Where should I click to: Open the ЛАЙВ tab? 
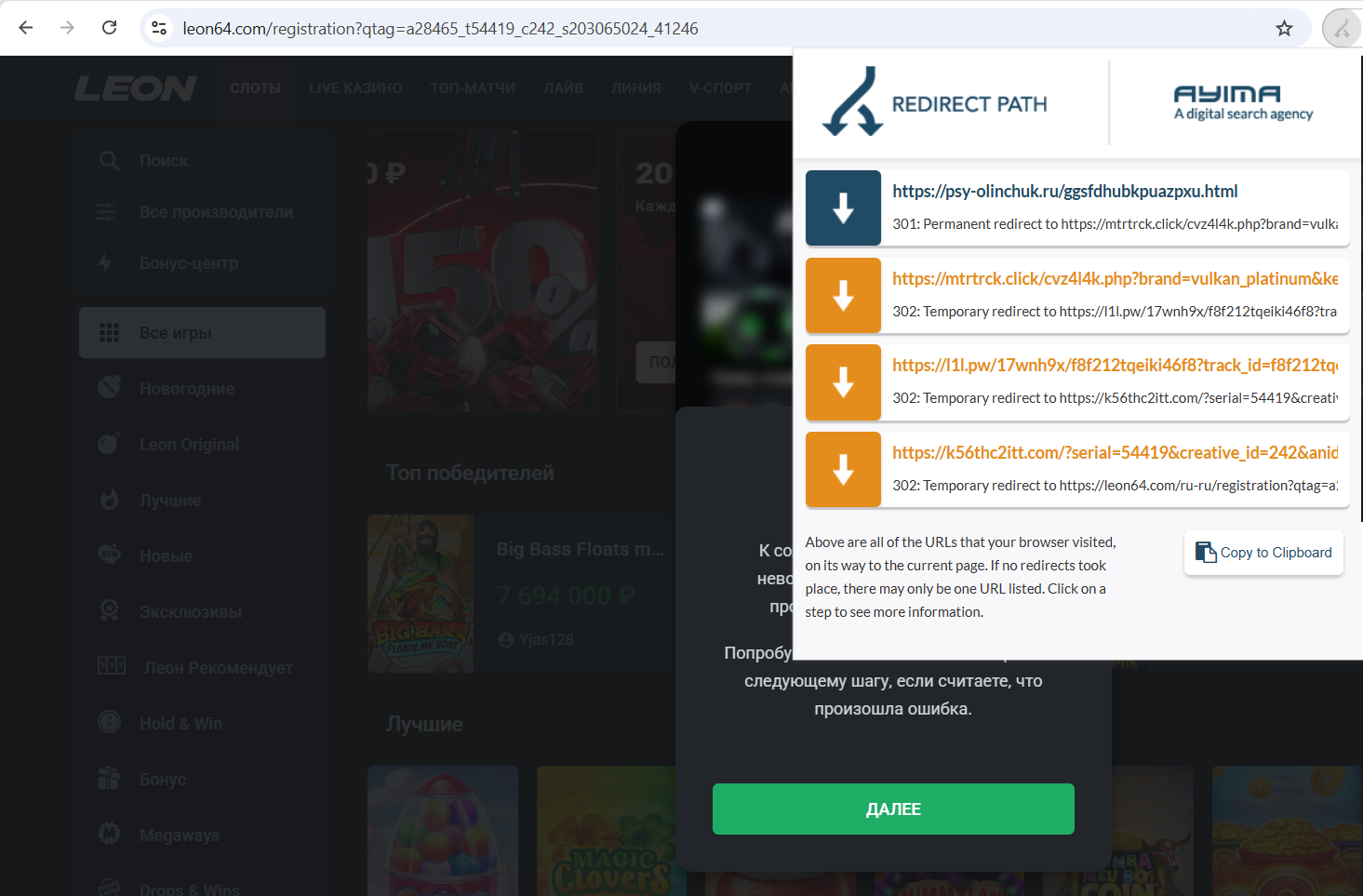563,88
